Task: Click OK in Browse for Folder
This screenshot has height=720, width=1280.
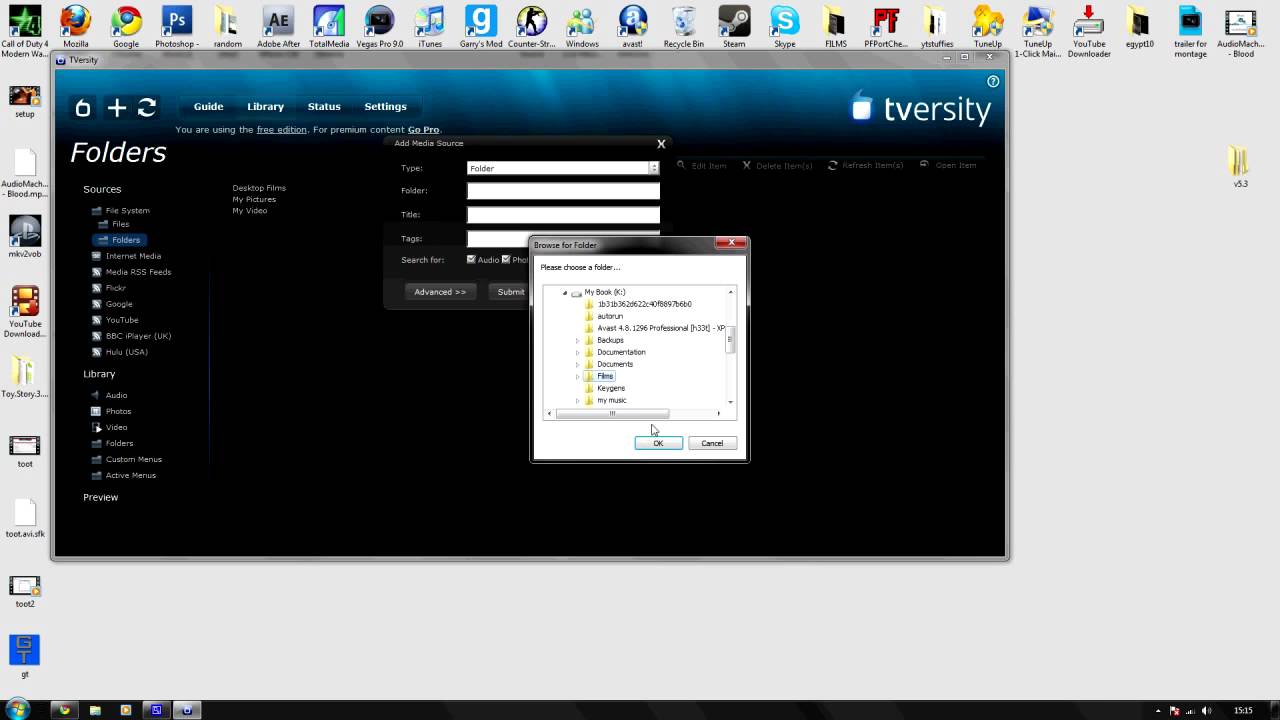Action: click(658, 443)
